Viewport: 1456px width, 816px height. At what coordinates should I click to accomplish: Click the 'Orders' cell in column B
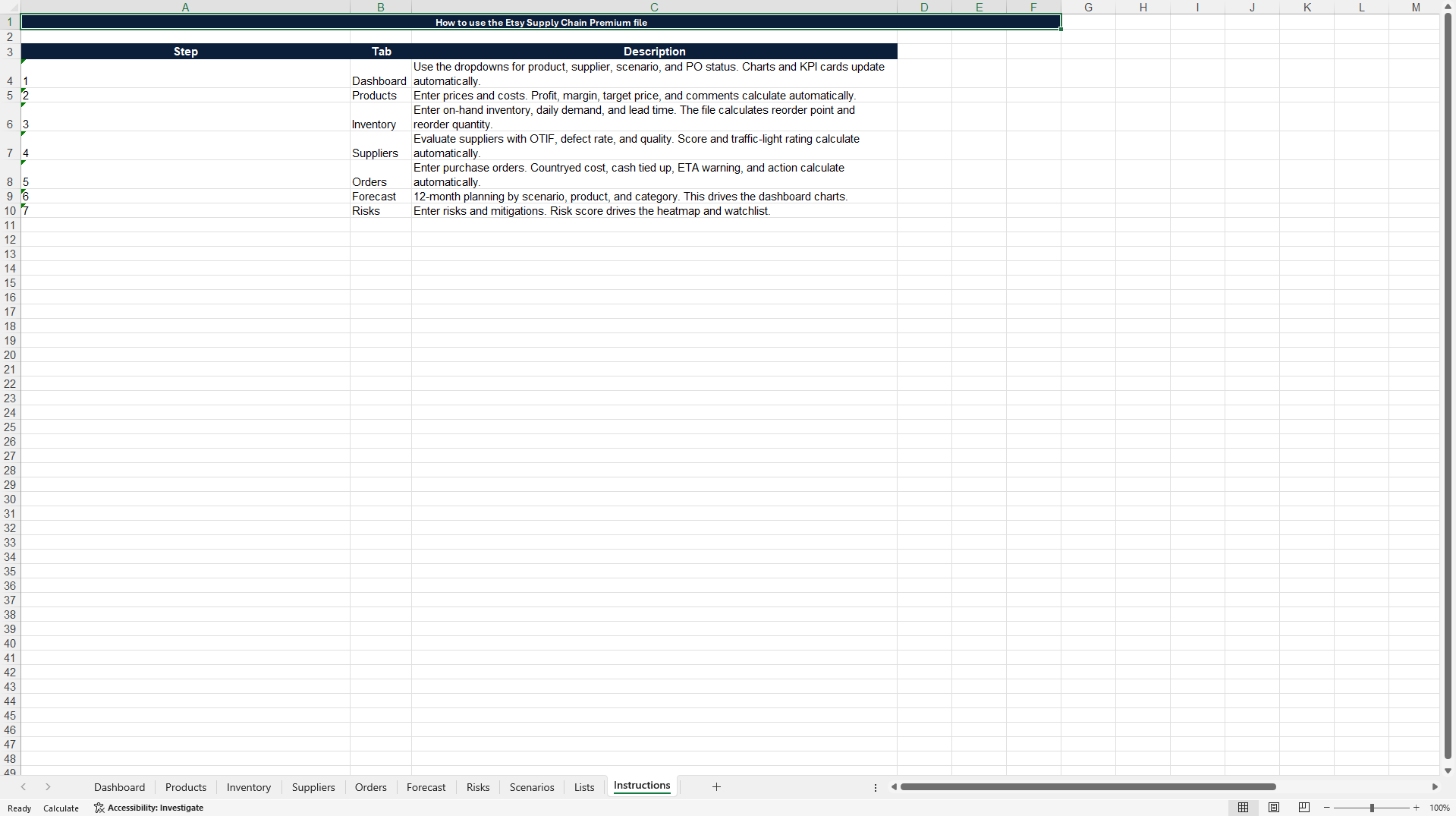(381, 175)
